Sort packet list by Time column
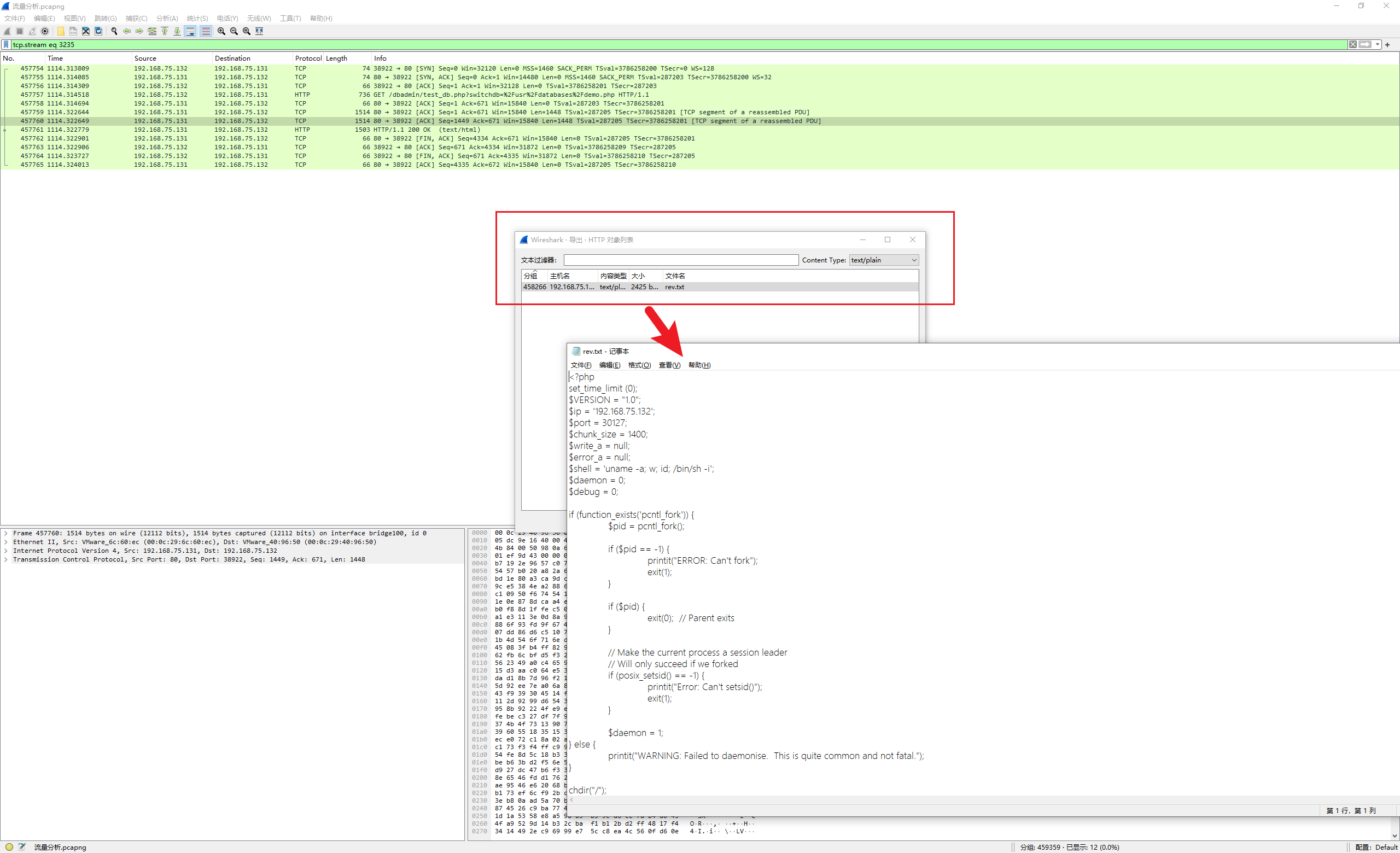This screenshot has width=1400, height=853. pos(88,59)
